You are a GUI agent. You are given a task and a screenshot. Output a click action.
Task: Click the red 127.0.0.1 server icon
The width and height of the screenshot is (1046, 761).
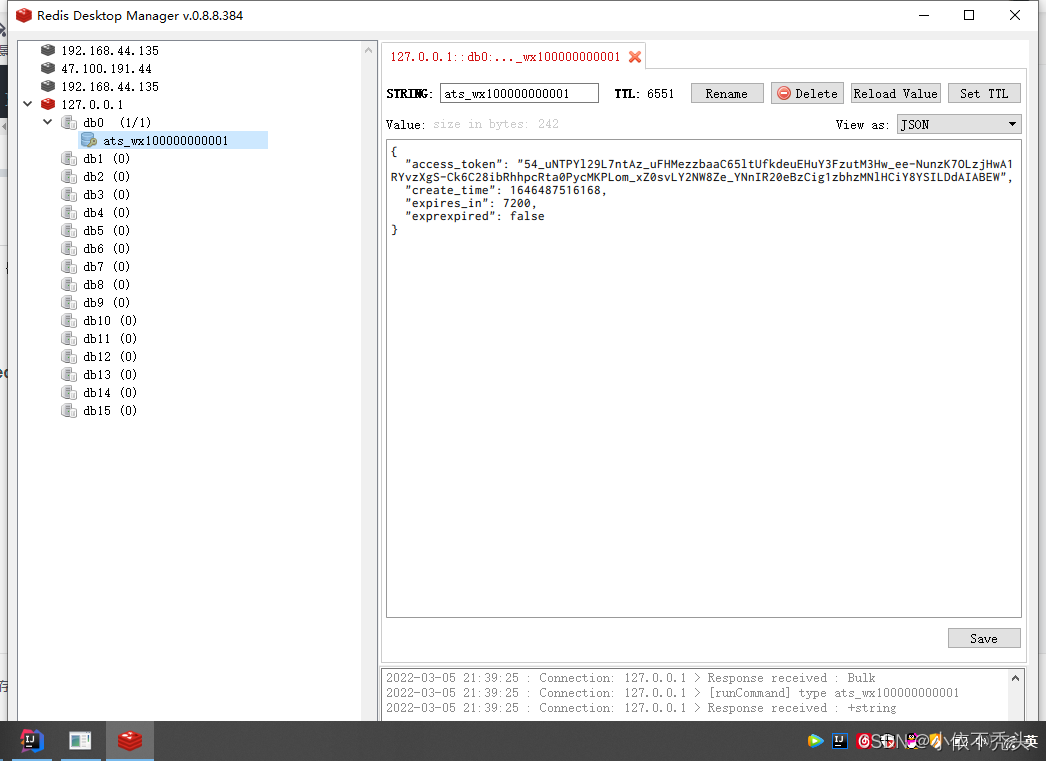point(47,104)
